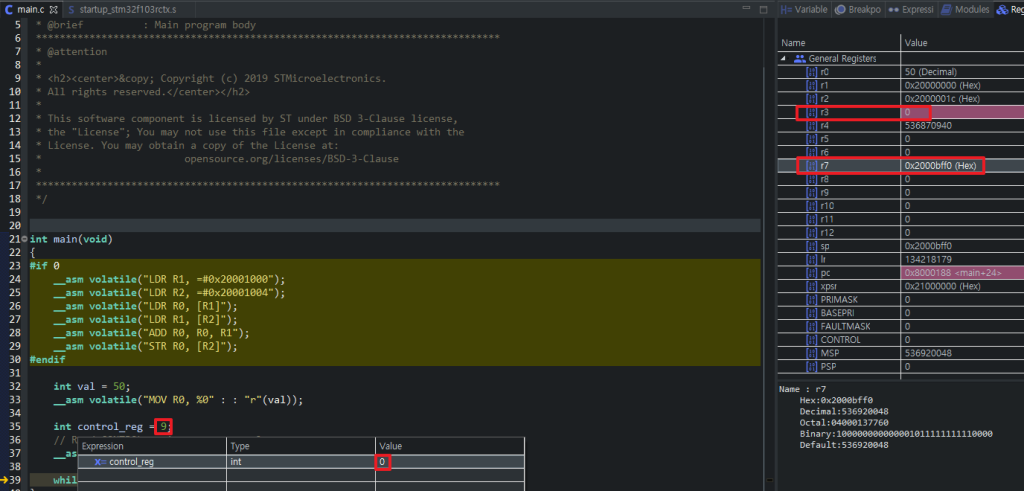
Task: Select register icon for r11
Action: click(x=812, y=219)
